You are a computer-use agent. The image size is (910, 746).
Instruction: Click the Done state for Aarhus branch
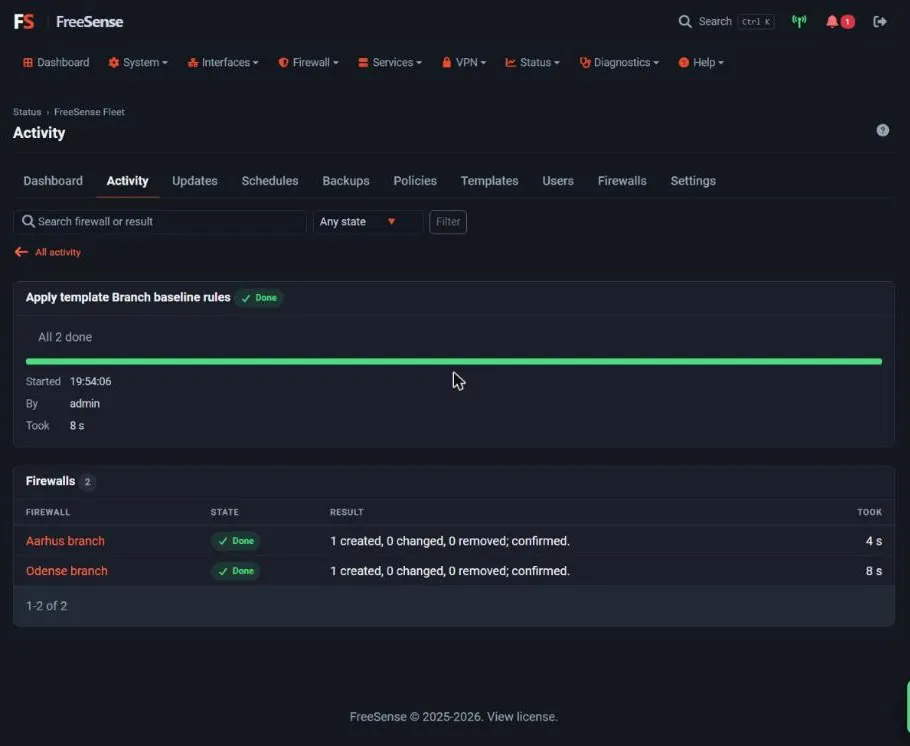[x=236, y=540]
